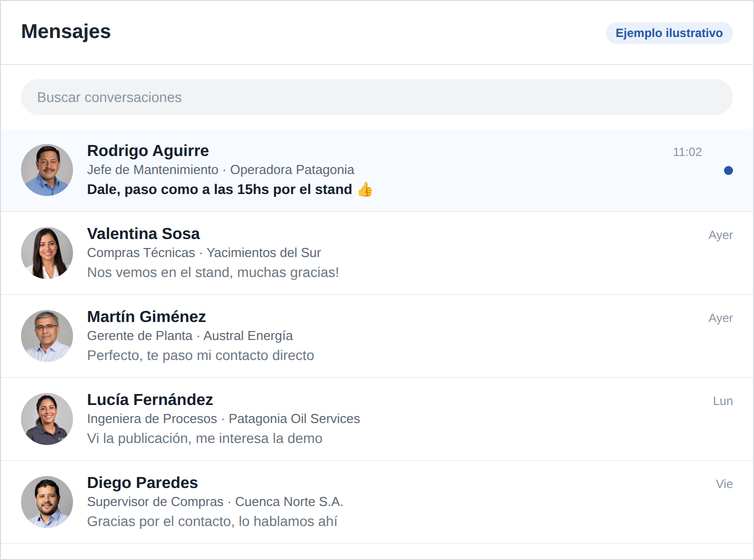Click the Mensajes heading
Screen dimensions: 754x560
[x=66, y=32]
